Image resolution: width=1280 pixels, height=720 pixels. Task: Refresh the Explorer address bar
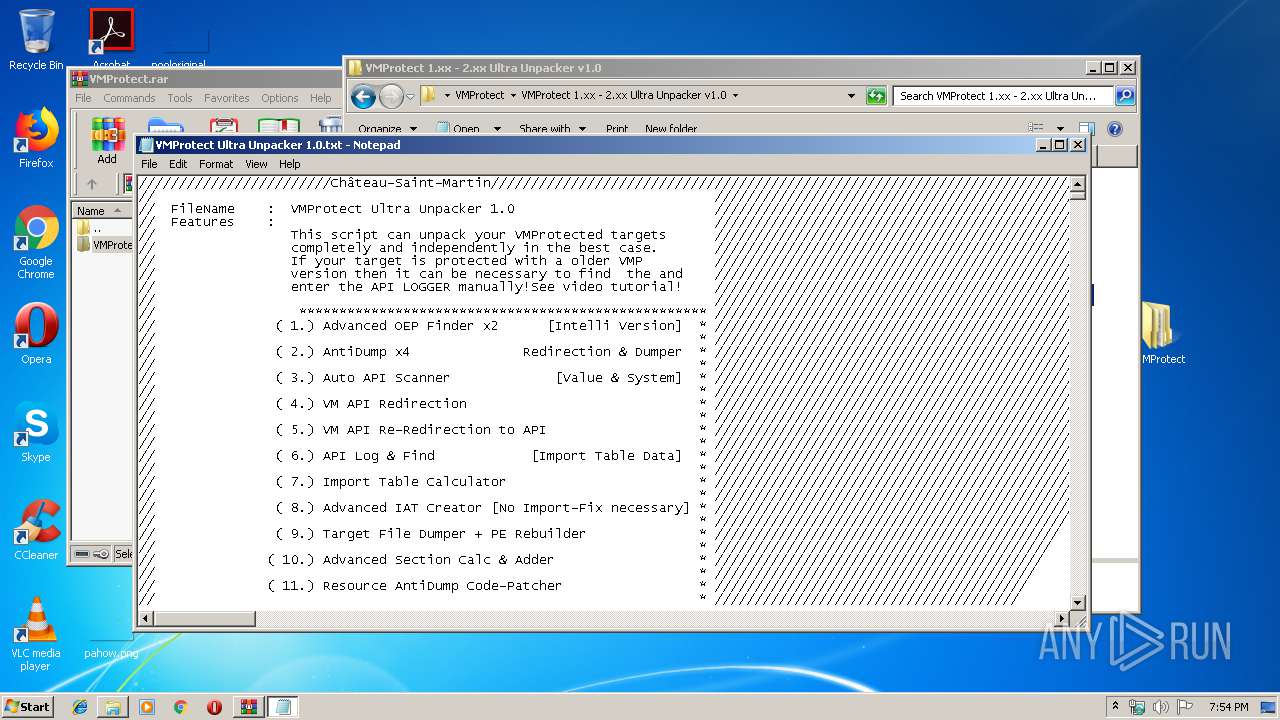click(876, 96)
